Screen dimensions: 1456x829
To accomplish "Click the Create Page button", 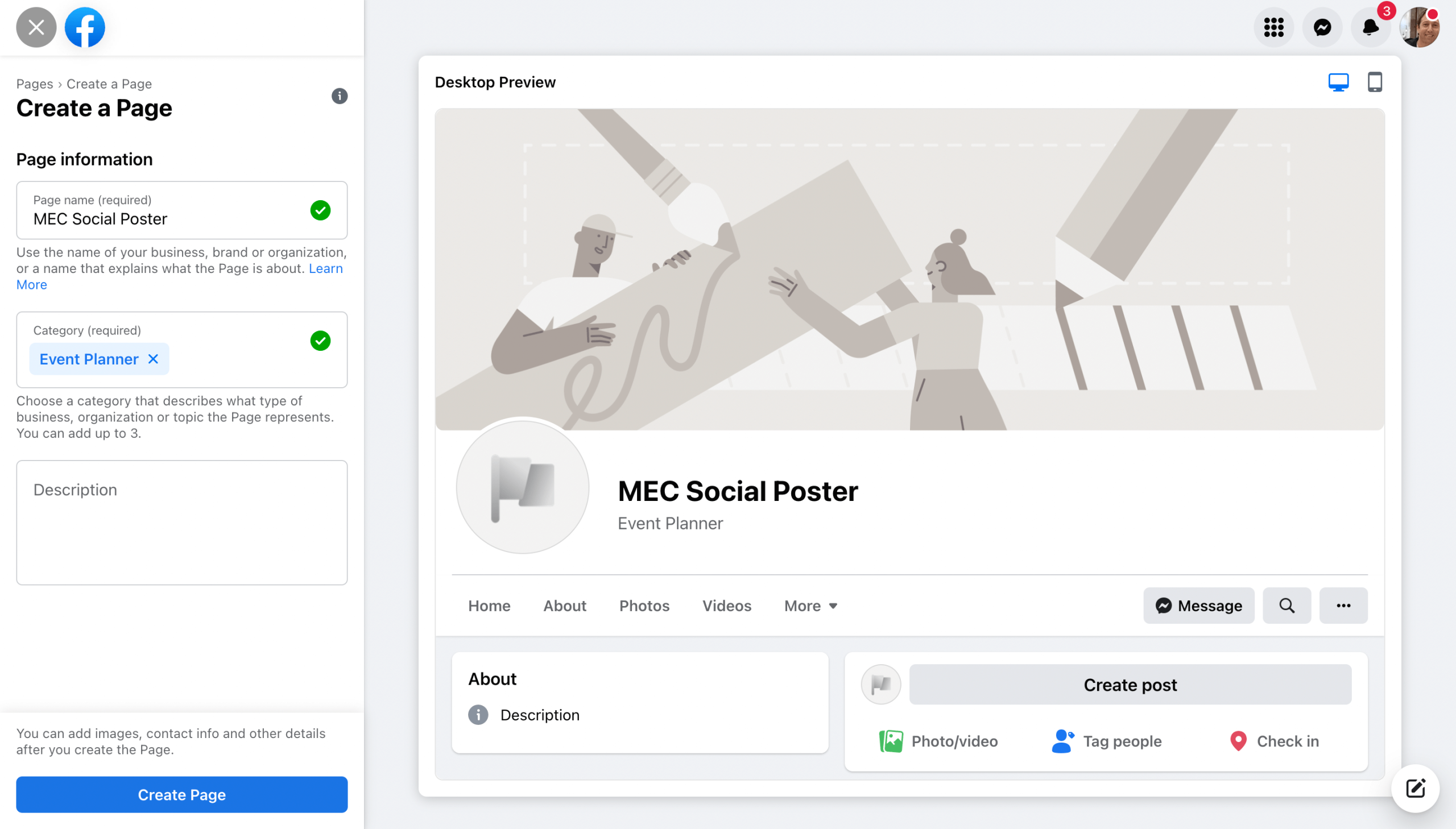I will (x=181, y=794).
